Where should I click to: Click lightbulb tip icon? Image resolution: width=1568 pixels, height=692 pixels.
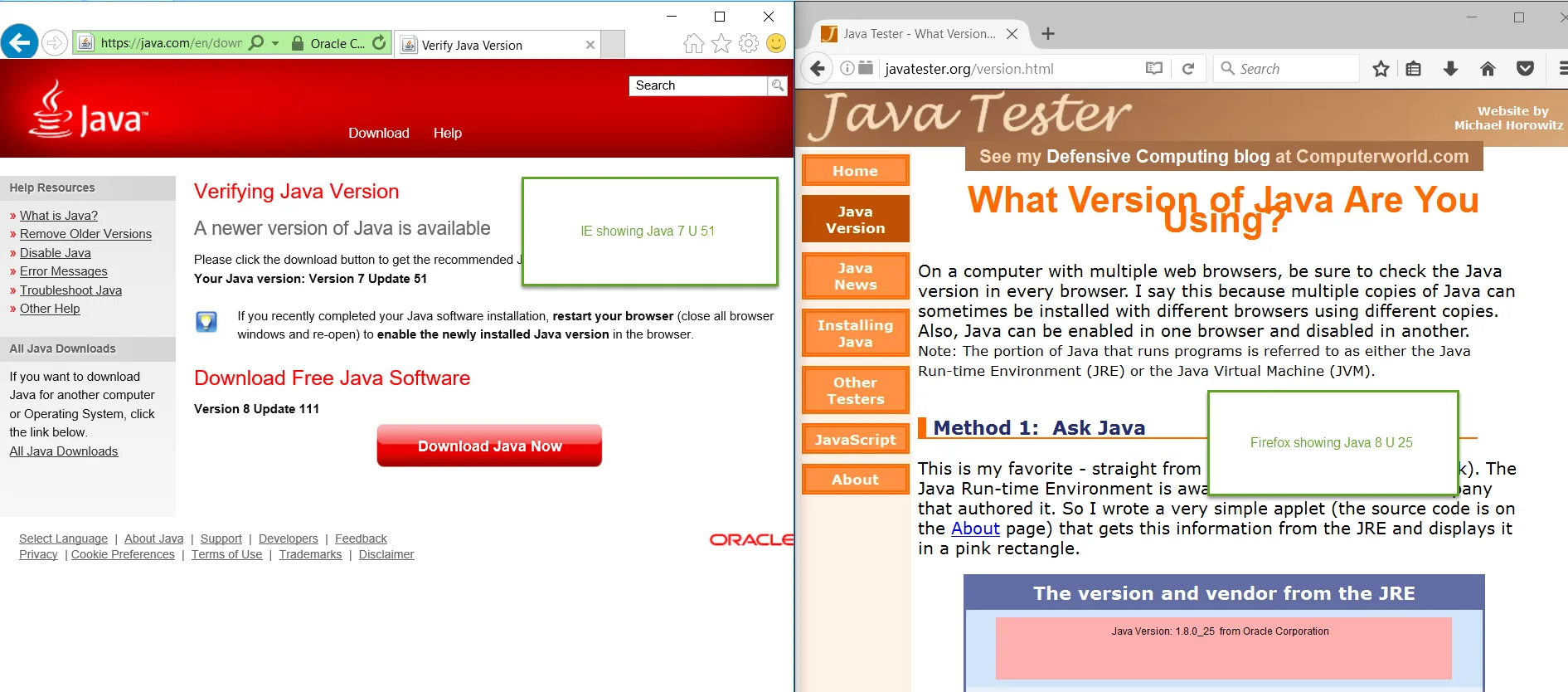pyautogui.click(x=206, y=322)
